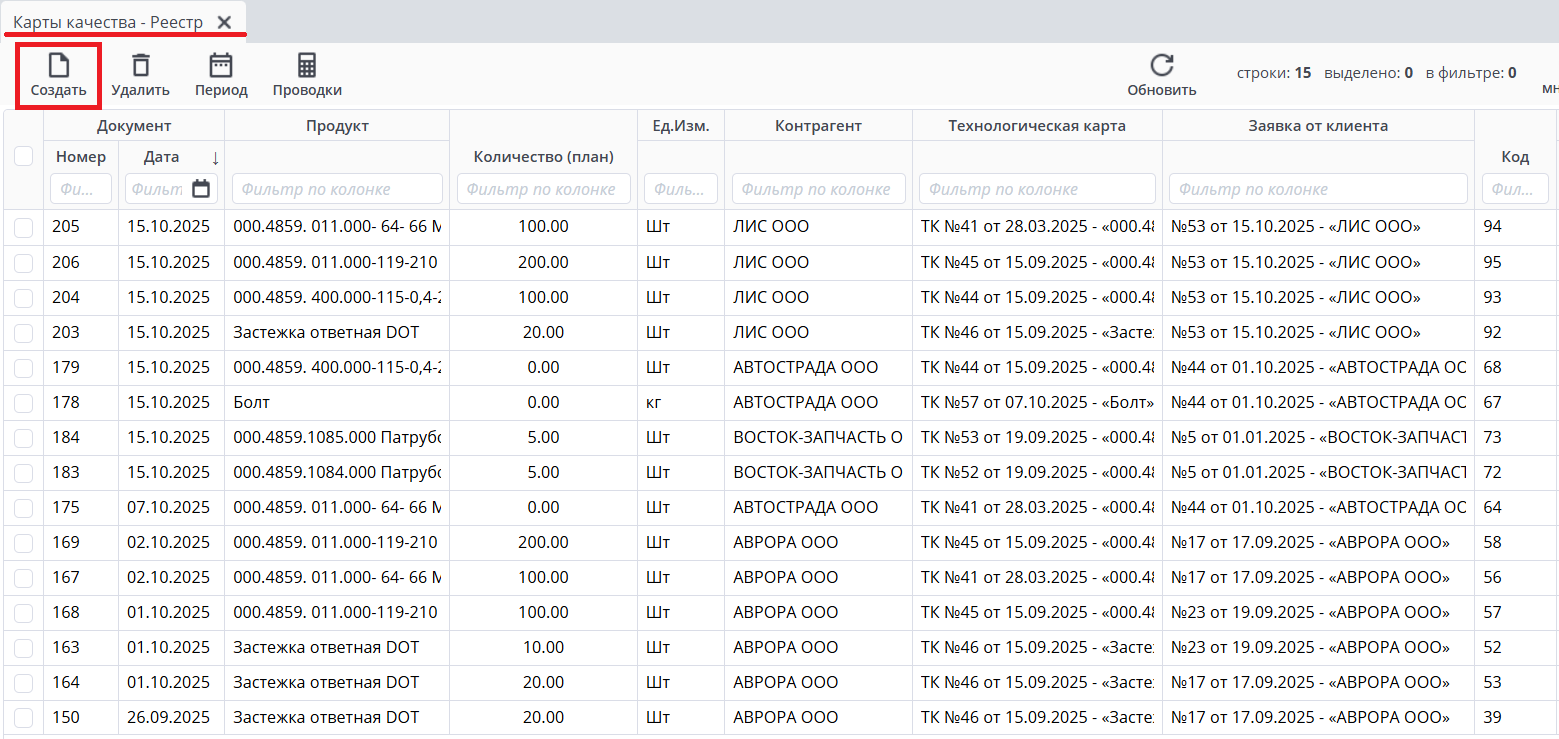Switch to Карты качества - Реестр tab
The width and height of the screenshot is (1559, 739).
108,22
